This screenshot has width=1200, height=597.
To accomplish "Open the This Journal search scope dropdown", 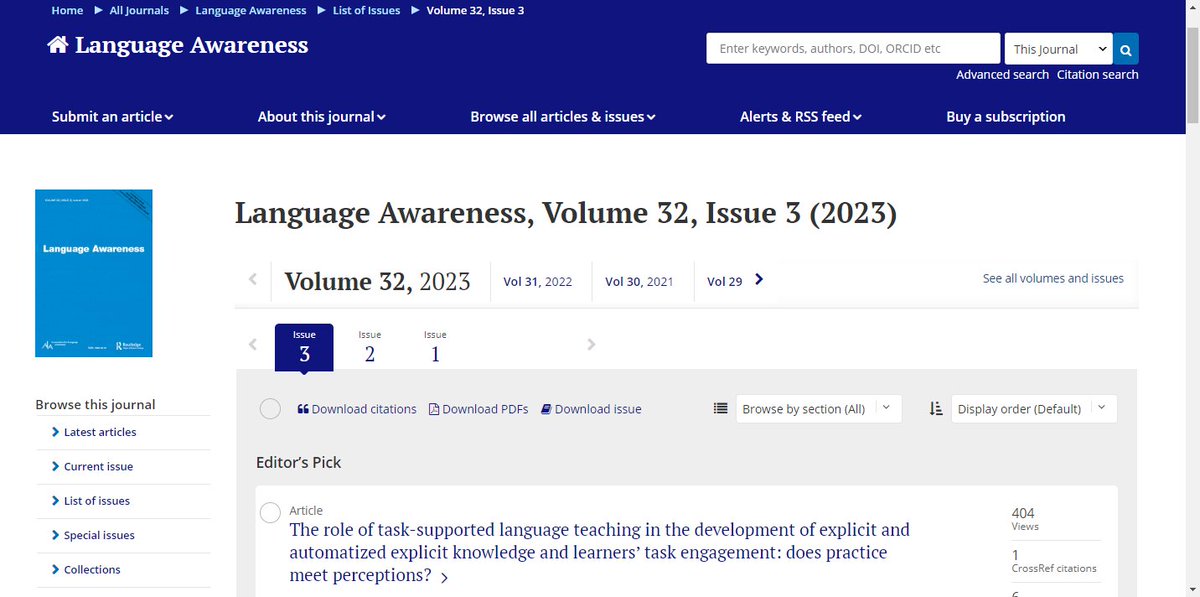I will tap(1059, 49).
